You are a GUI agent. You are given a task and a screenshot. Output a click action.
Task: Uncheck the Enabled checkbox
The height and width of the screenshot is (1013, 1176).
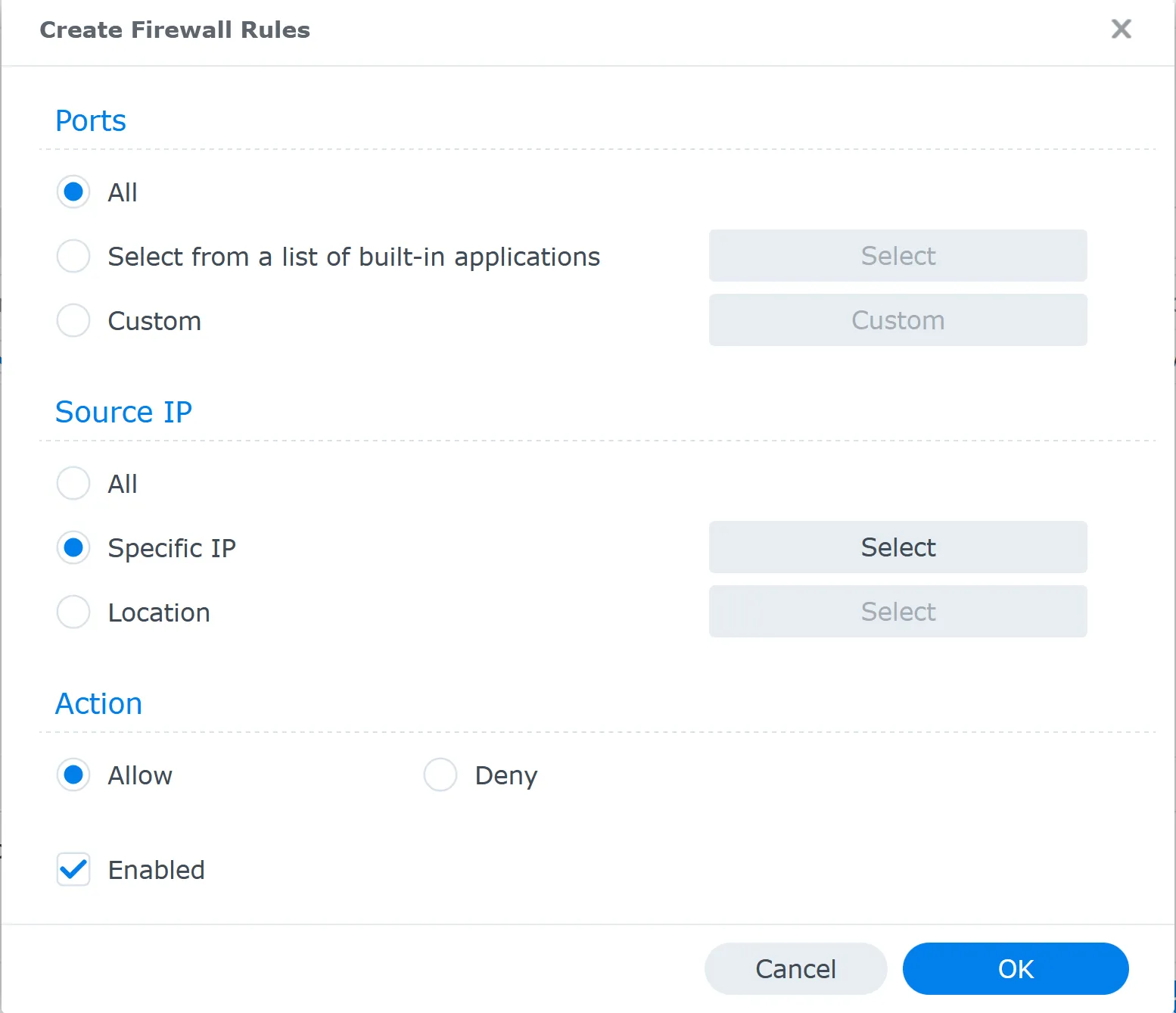[x=73, y=870]
